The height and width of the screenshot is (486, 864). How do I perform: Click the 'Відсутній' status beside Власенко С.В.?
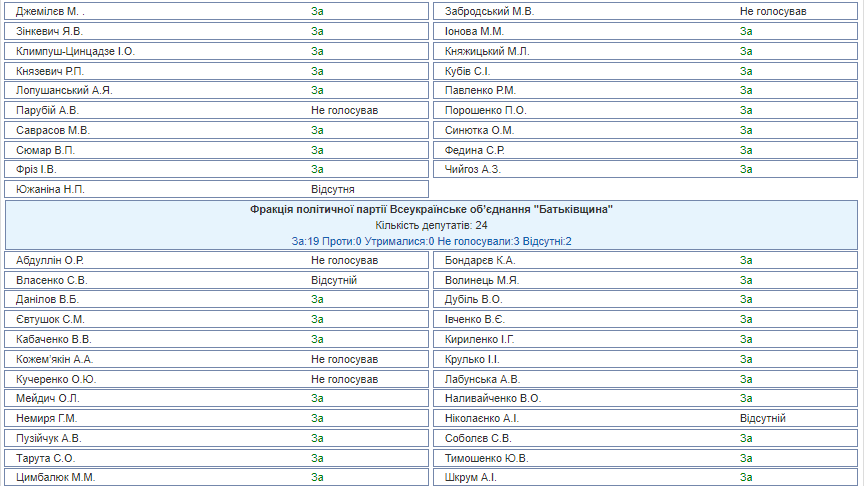click(333, 280)
